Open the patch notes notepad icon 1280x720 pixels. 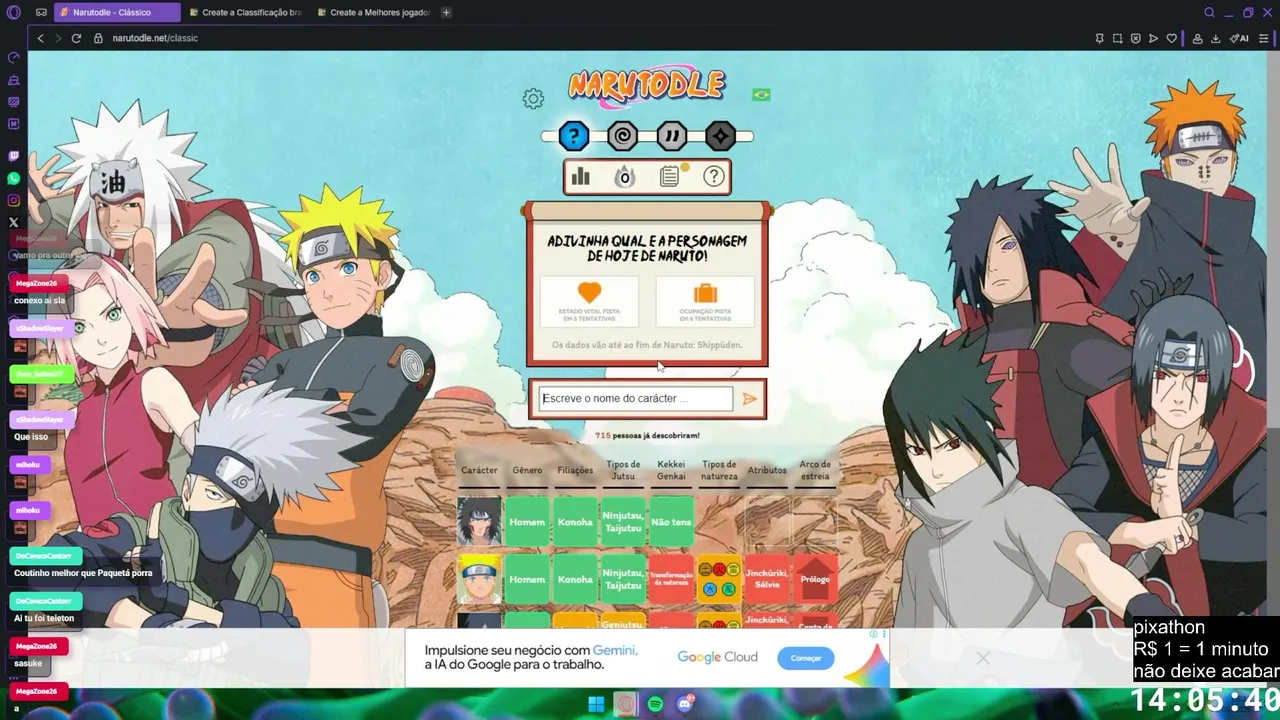(670, 177)
